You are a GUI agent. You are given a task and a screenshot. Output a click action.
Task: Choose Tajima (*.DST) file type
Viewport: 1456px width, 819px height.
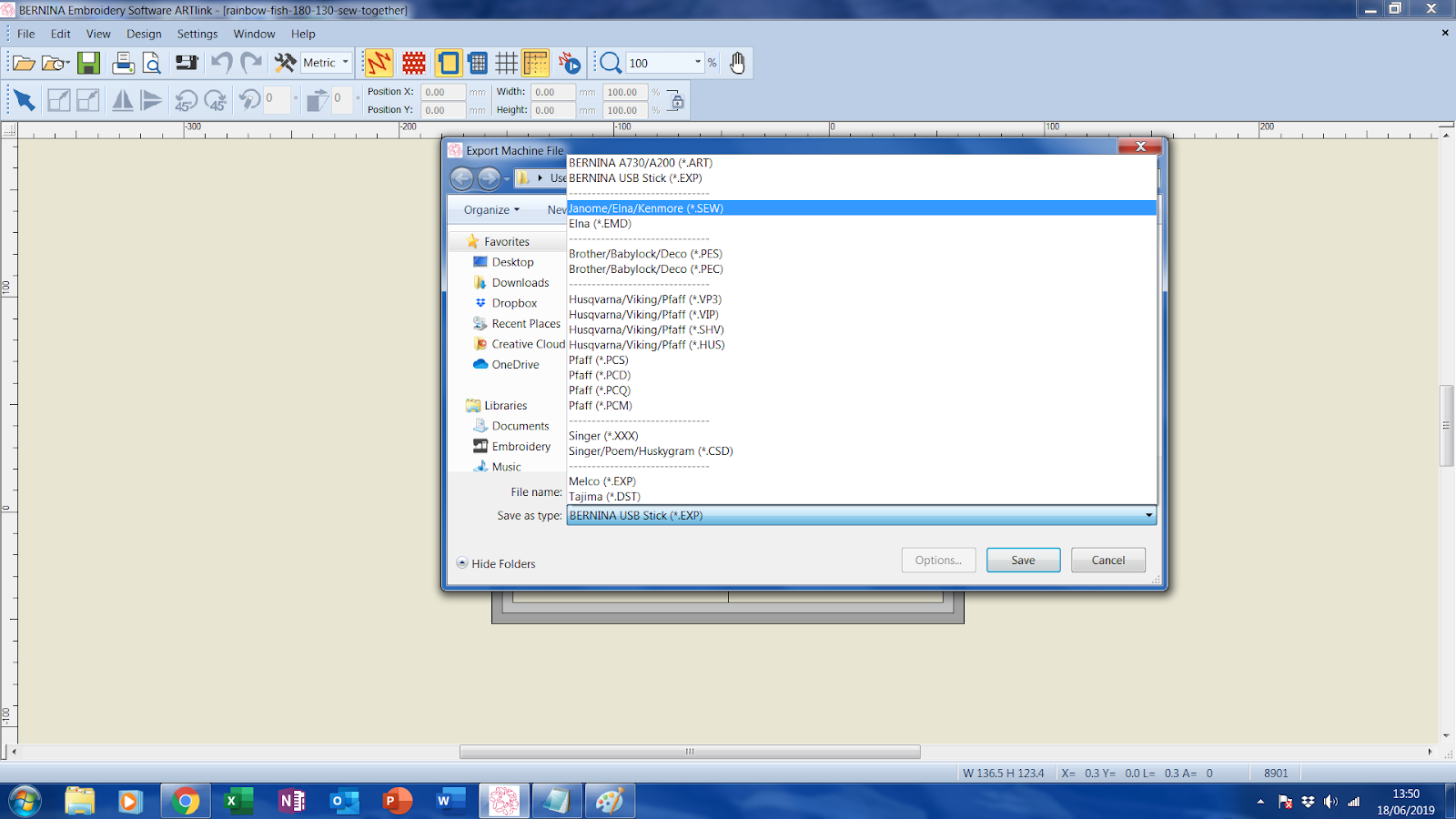pyautogui.click(x=861, y=496)
